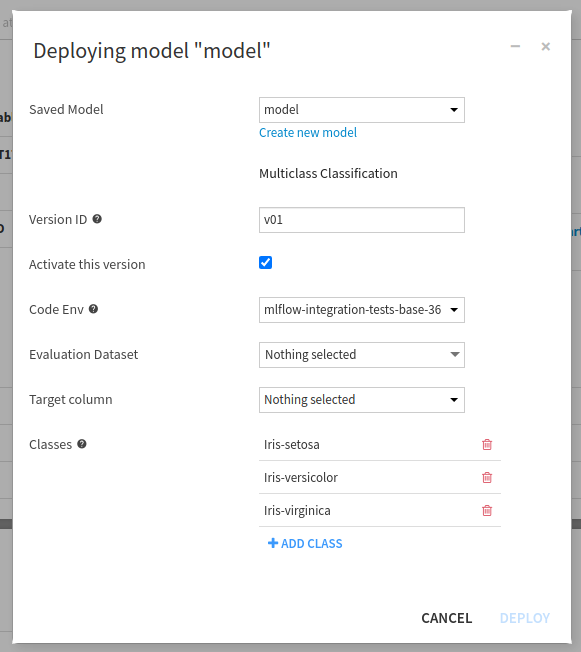Open the Saved Model dropdown
The width and height of the screenshot is (581, 652).
[362, 110]
